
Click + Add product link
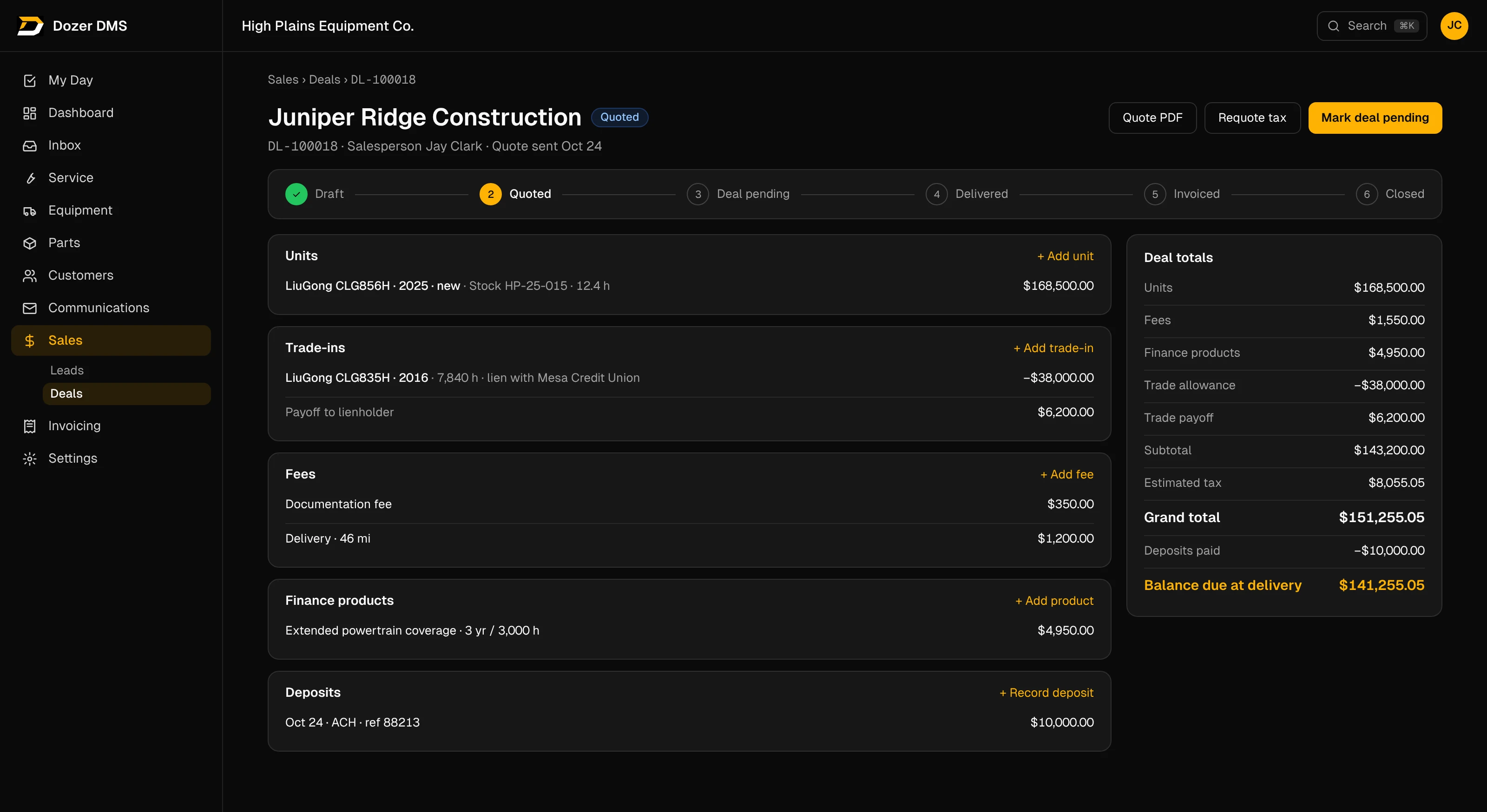(x=1054, y=601)
